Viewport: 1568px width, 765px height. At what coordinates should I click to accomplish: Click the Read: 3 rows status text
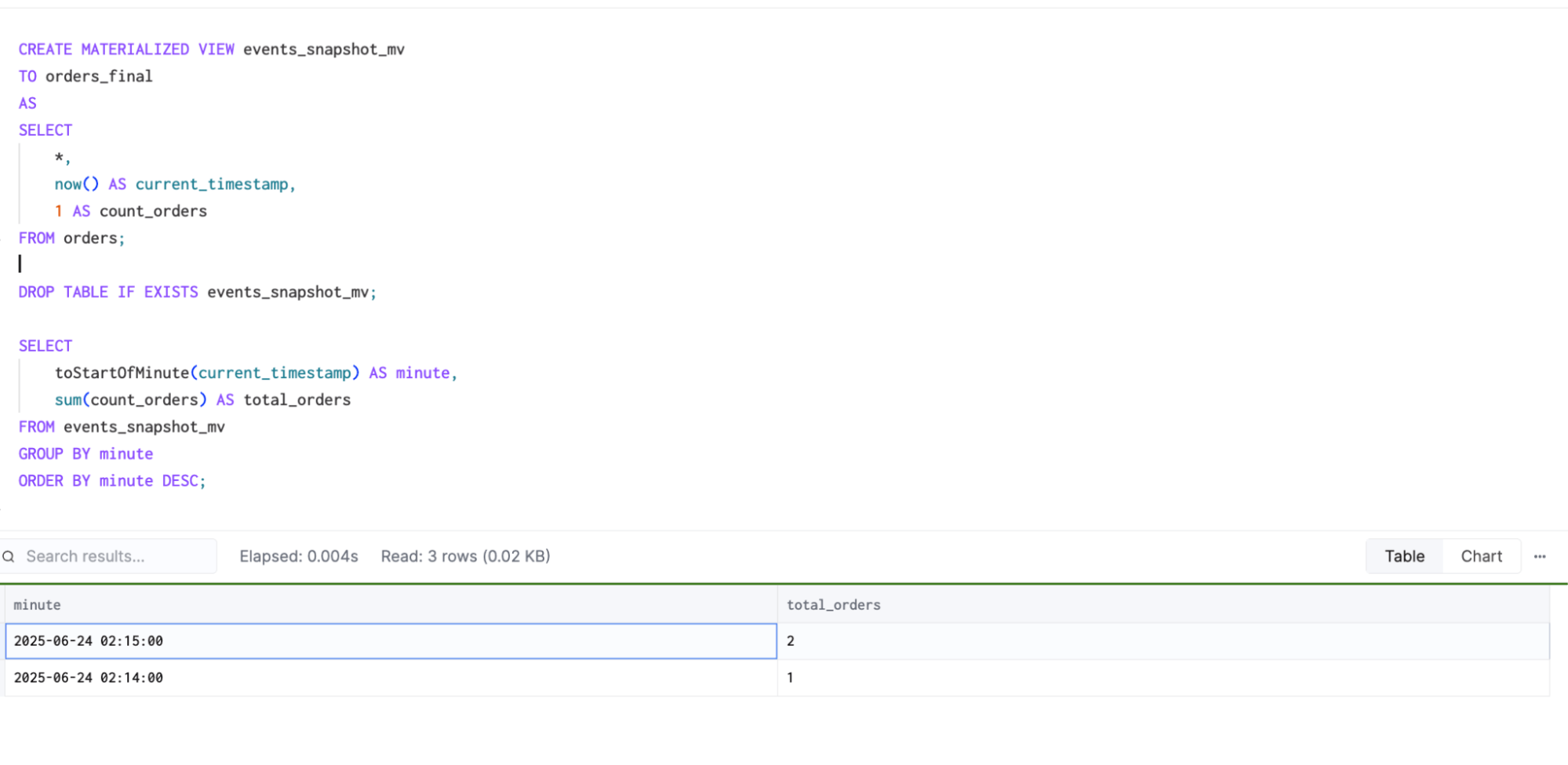point(465,556)
